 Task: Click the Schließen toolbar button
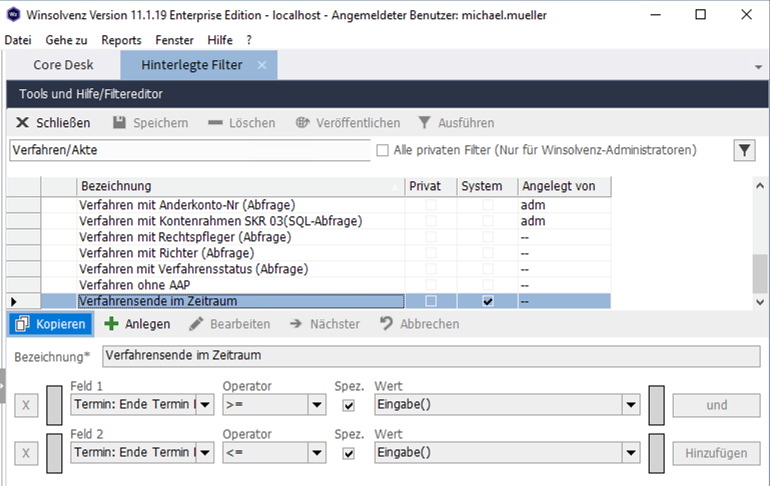tap(53, 123)
